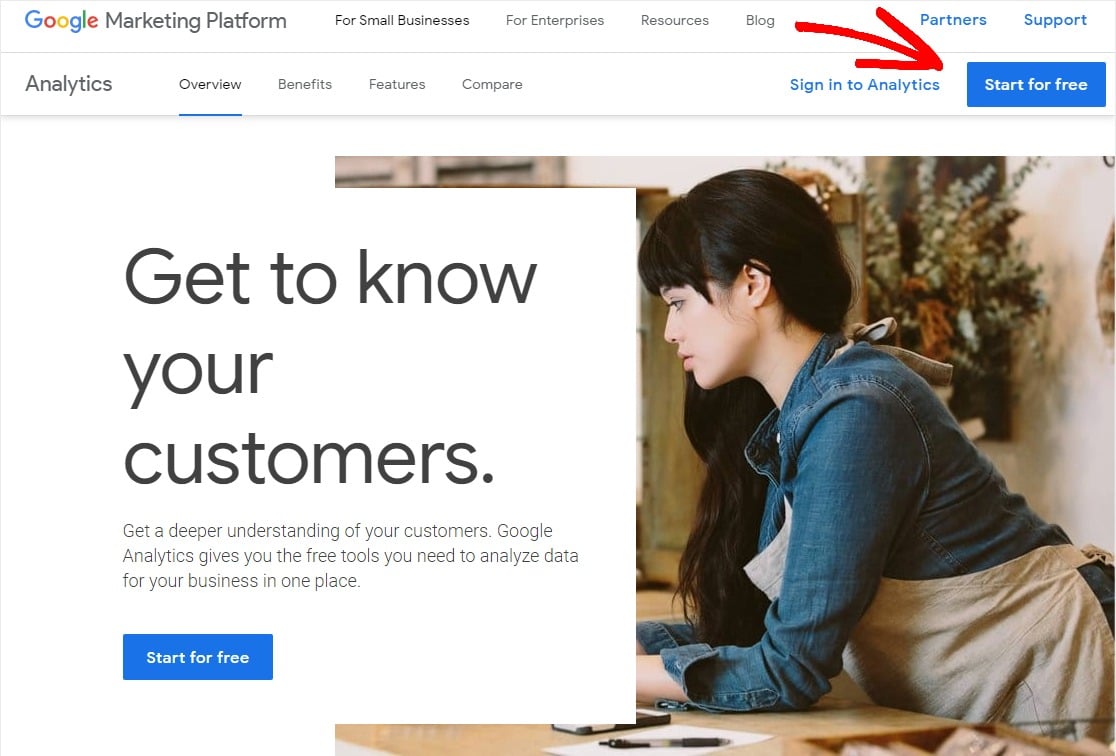Open the For Enterprises menu
Screen dimensions: 1116x756
(x=554, y=21)
